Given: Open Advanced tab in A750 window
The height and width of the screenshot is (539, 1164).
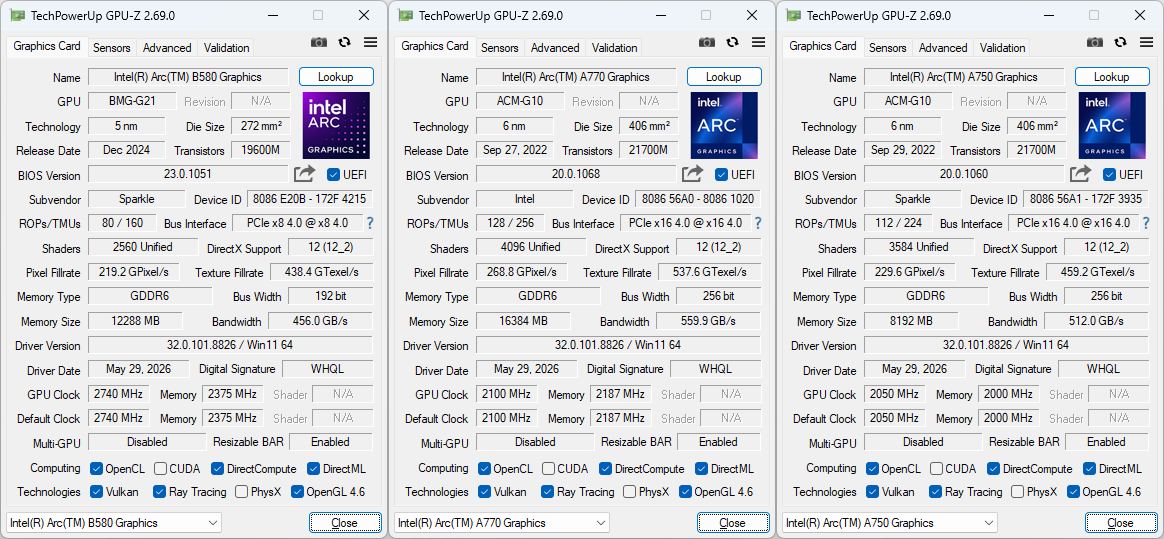Looking at the screenshot, I should point(943,48).
